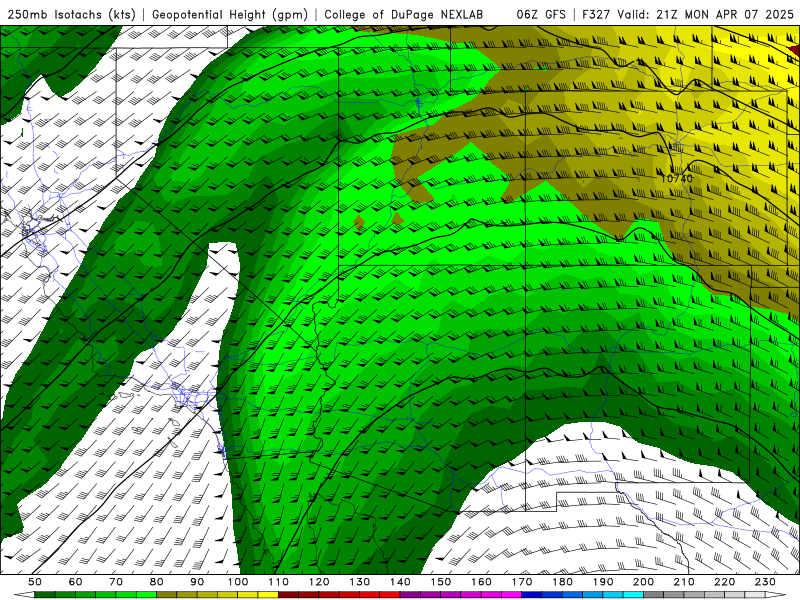Click the '10740' height contour label
The width and height of the screenshot is (800, 600).
[x=677, y=179]
